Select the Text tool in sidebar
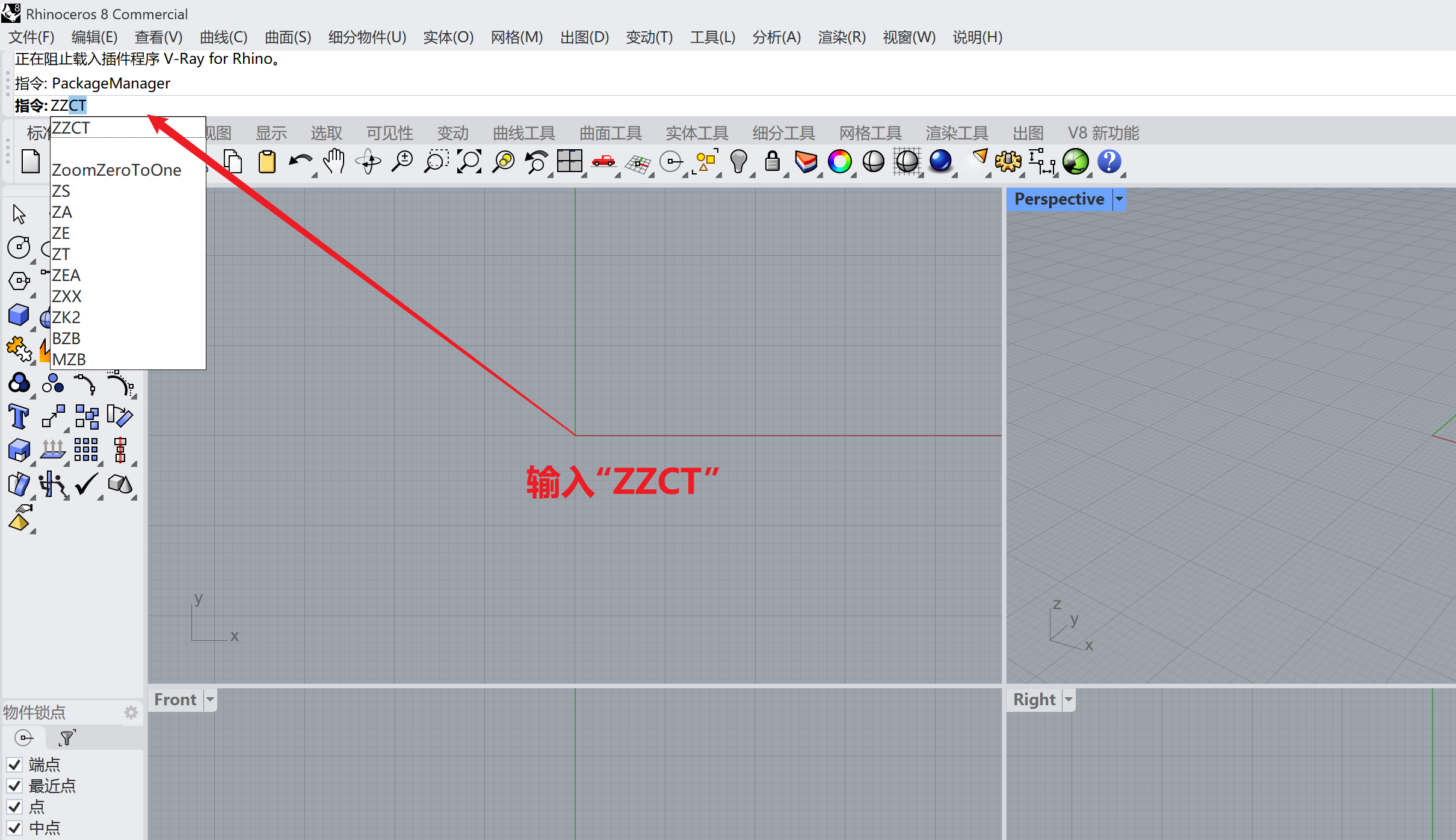The height and width of the screenshot is (840, 1456). (19, 416)
